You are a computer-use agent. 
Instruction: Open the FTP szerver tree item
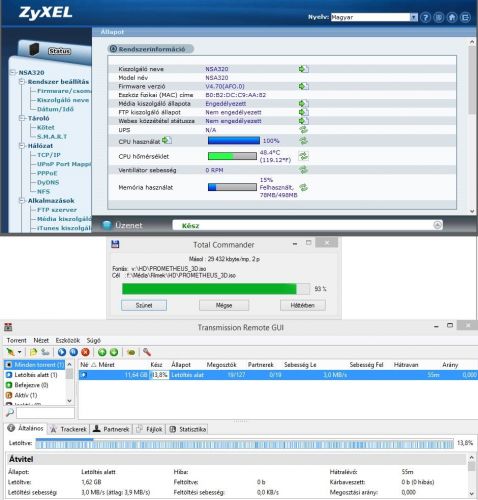[x=57, y=210]
